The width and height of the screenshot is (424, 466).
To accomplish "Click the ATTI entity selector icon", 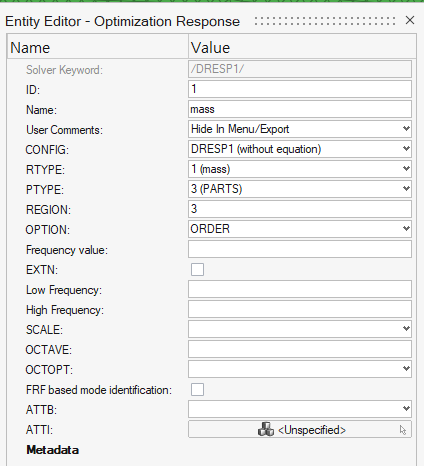I will [x=266, y=429].
